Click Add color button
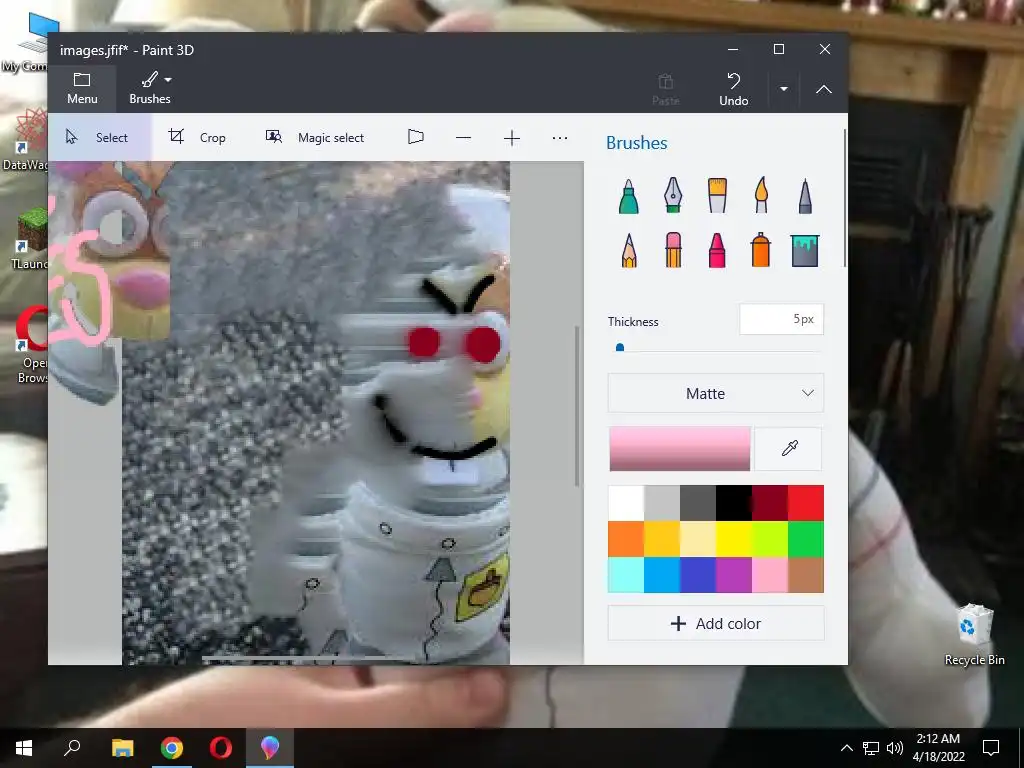This screenshot has height=768, width=1024. [716, 624]
